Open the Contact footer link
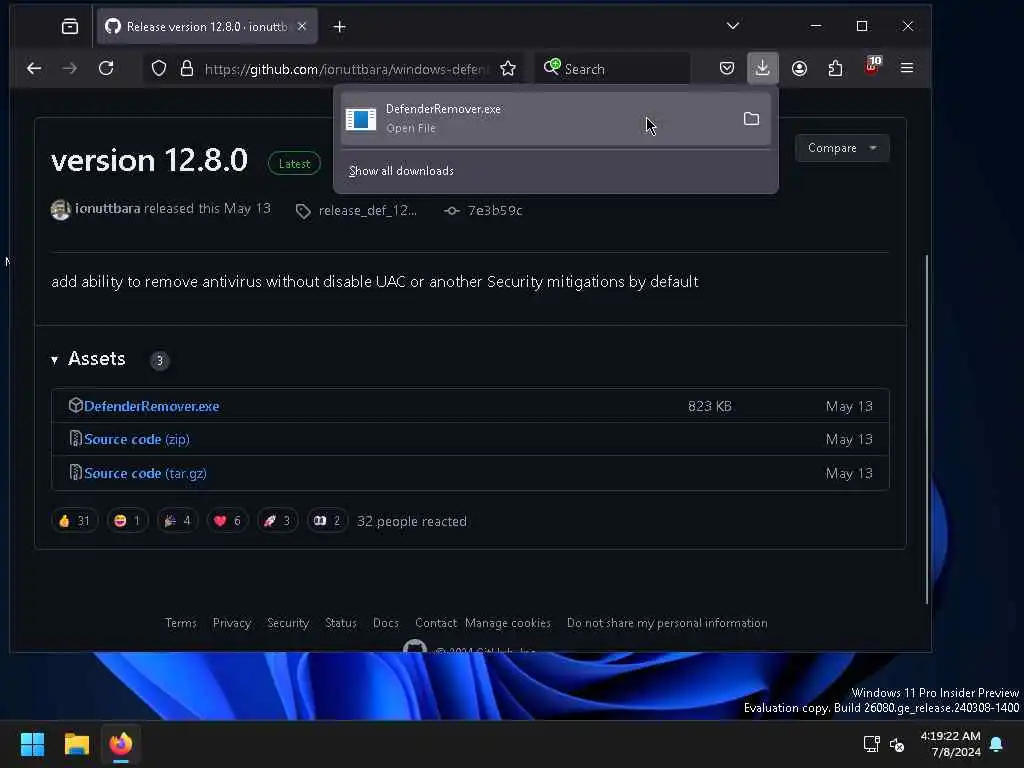Image resolution: width=1024 pixels, height=768 pixels. point(436,623)
